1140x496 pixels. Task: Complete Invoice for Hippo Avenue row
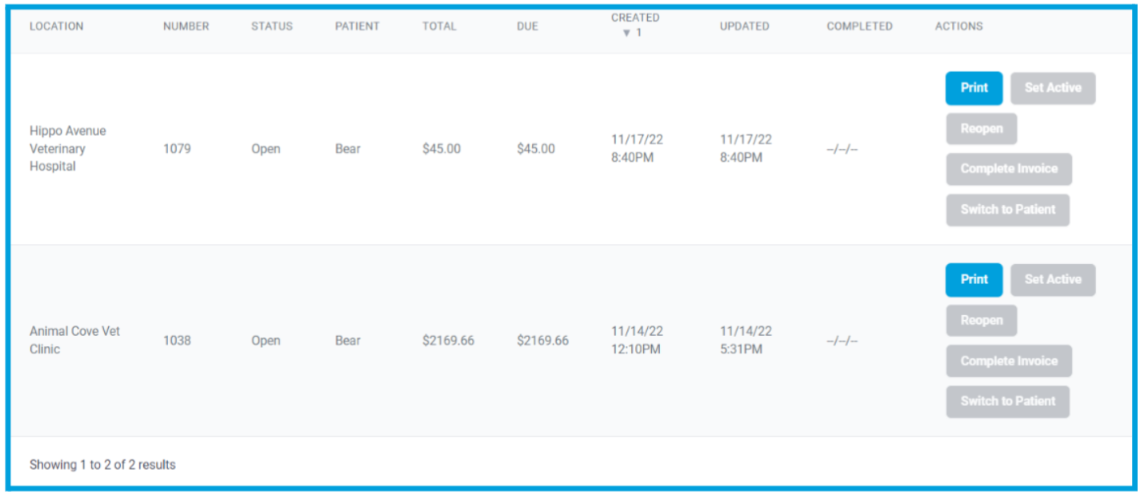point(1008,169)
